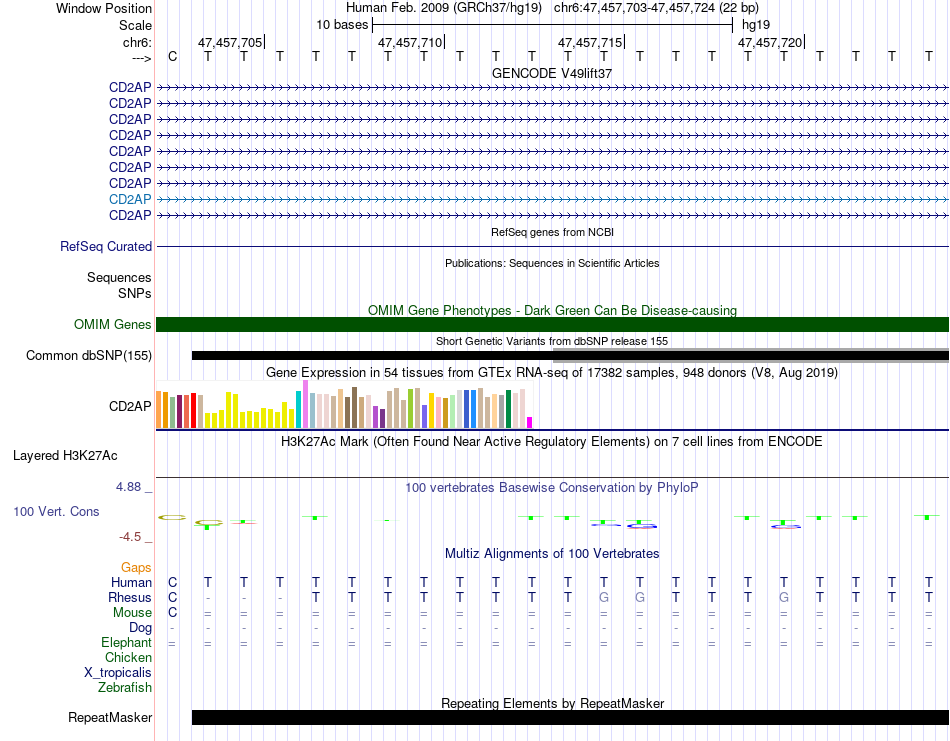
Task: Click the 4.88 upper conservation scale value
Action: tap(128, 487)
